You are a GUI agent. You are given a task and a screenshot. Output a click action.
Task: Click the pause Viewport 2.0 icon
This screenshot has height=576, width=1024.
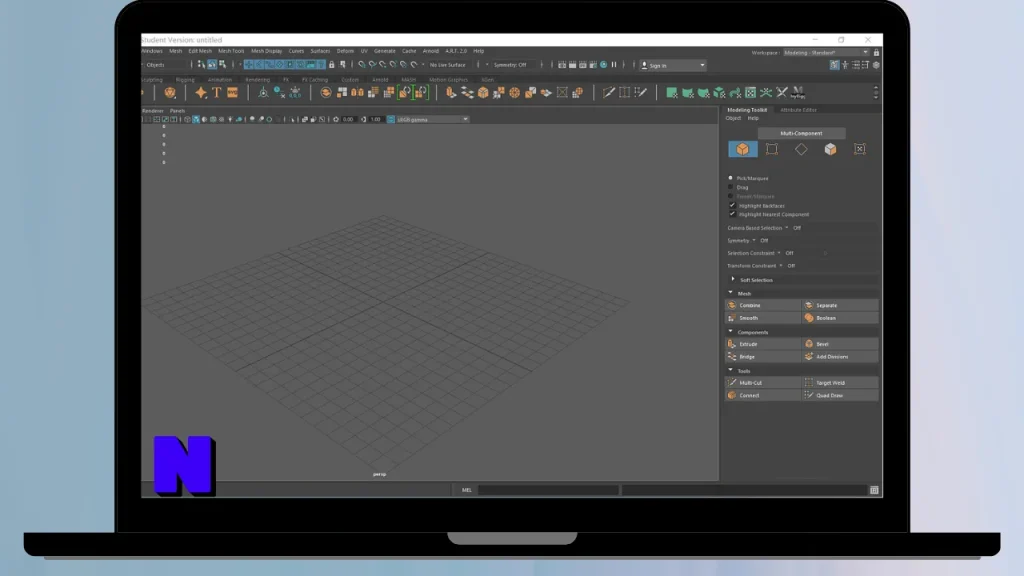[614, 65]
